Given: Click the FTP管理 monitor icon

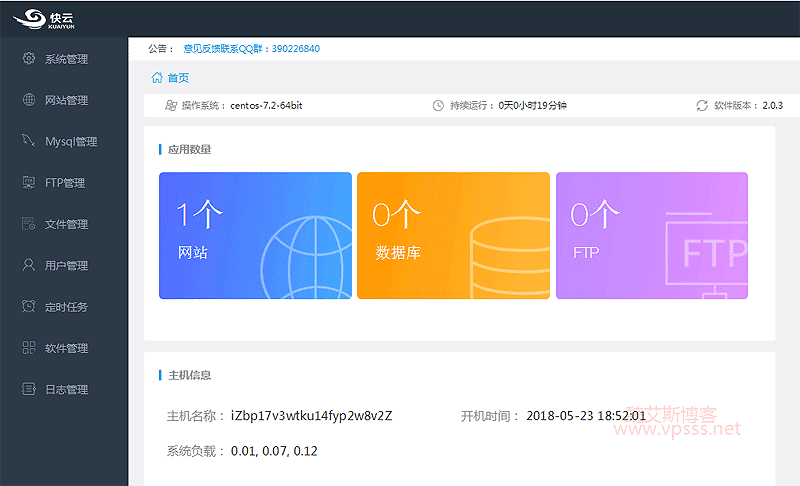Looking at the screenshot, I should tap(29, 182).
